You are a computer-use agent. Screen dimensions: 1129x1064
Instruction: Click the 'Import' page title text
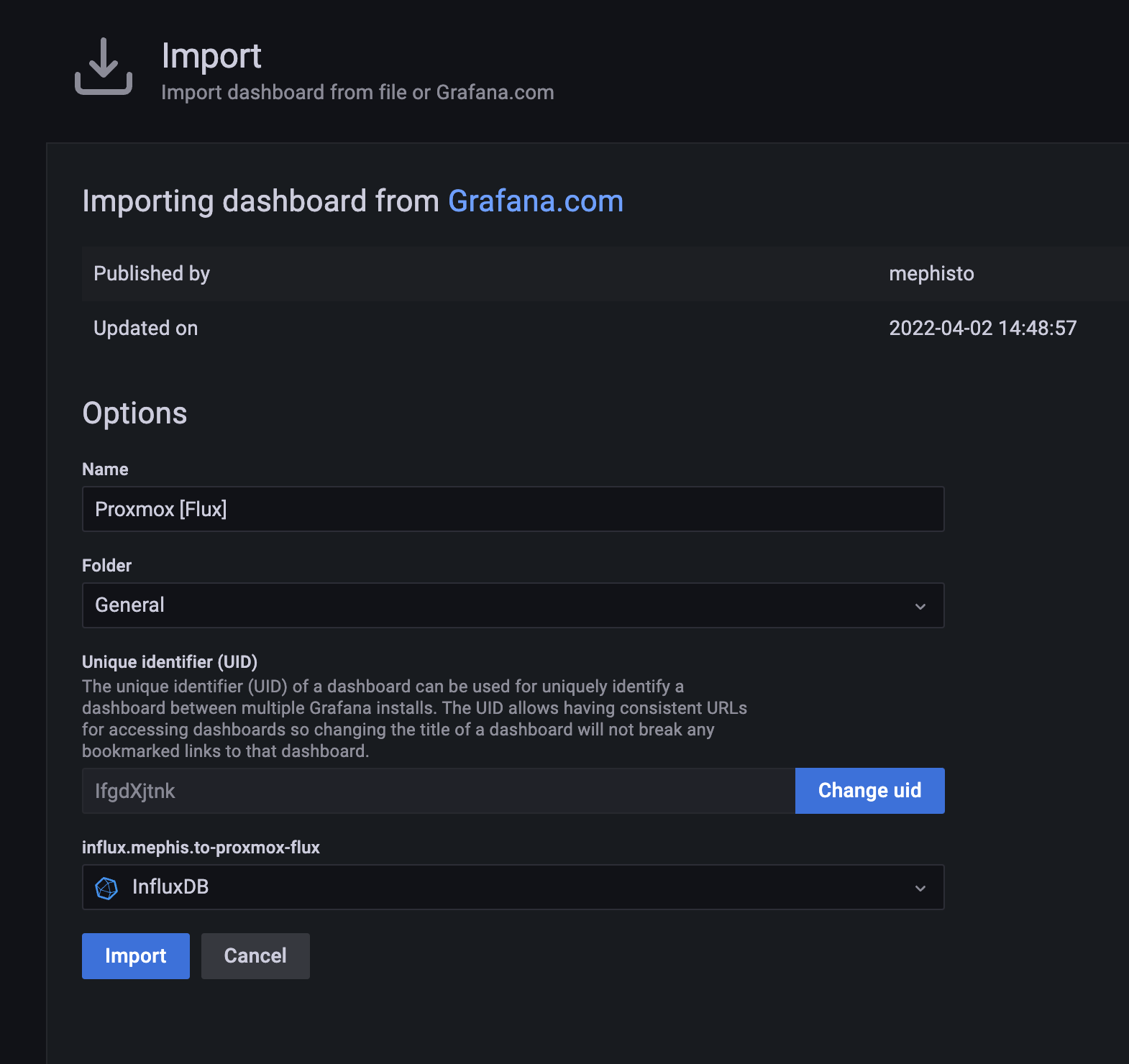coord(211,56)
